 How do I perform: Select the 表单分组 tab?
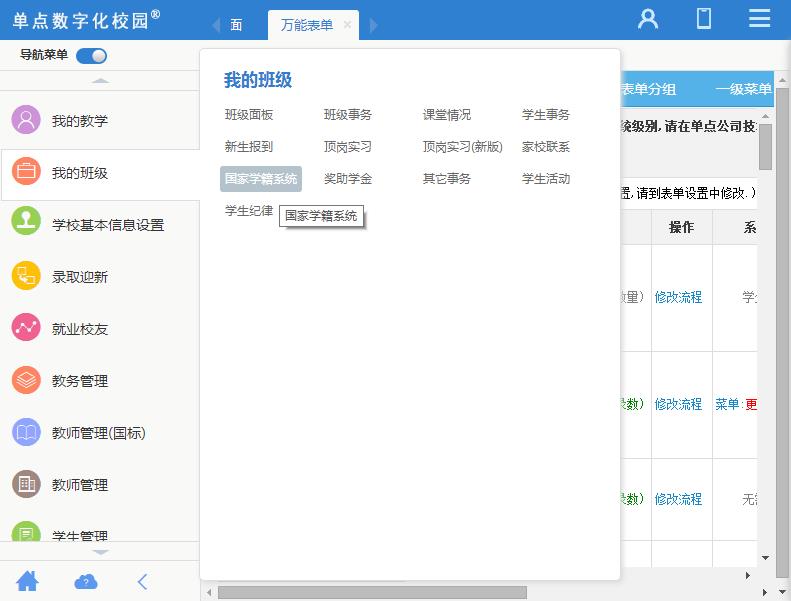pos(649,89)
